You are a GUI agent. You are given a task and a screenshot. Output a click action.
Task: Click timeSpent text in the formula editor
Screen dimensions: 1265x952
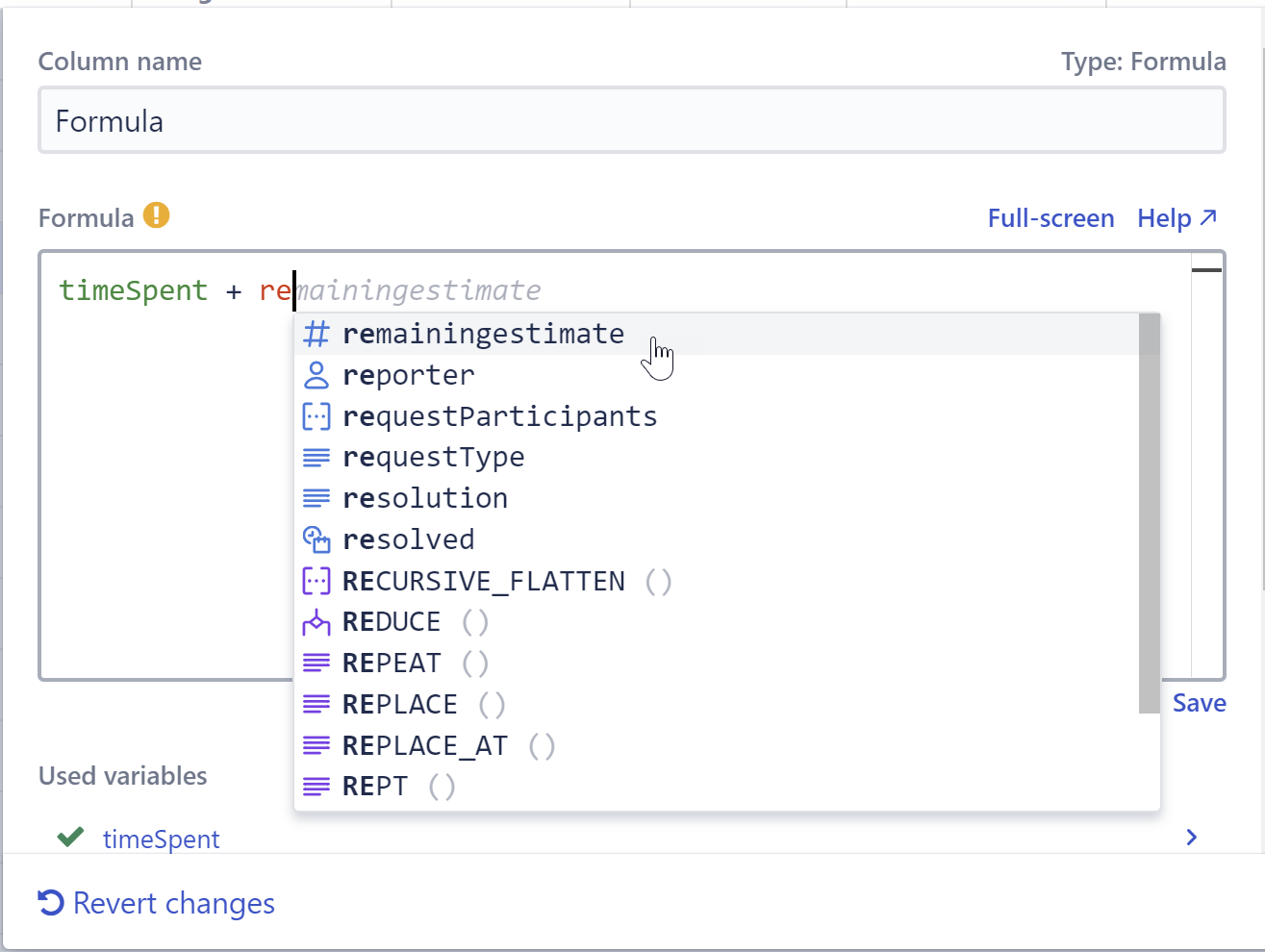(x=134, y=290)
